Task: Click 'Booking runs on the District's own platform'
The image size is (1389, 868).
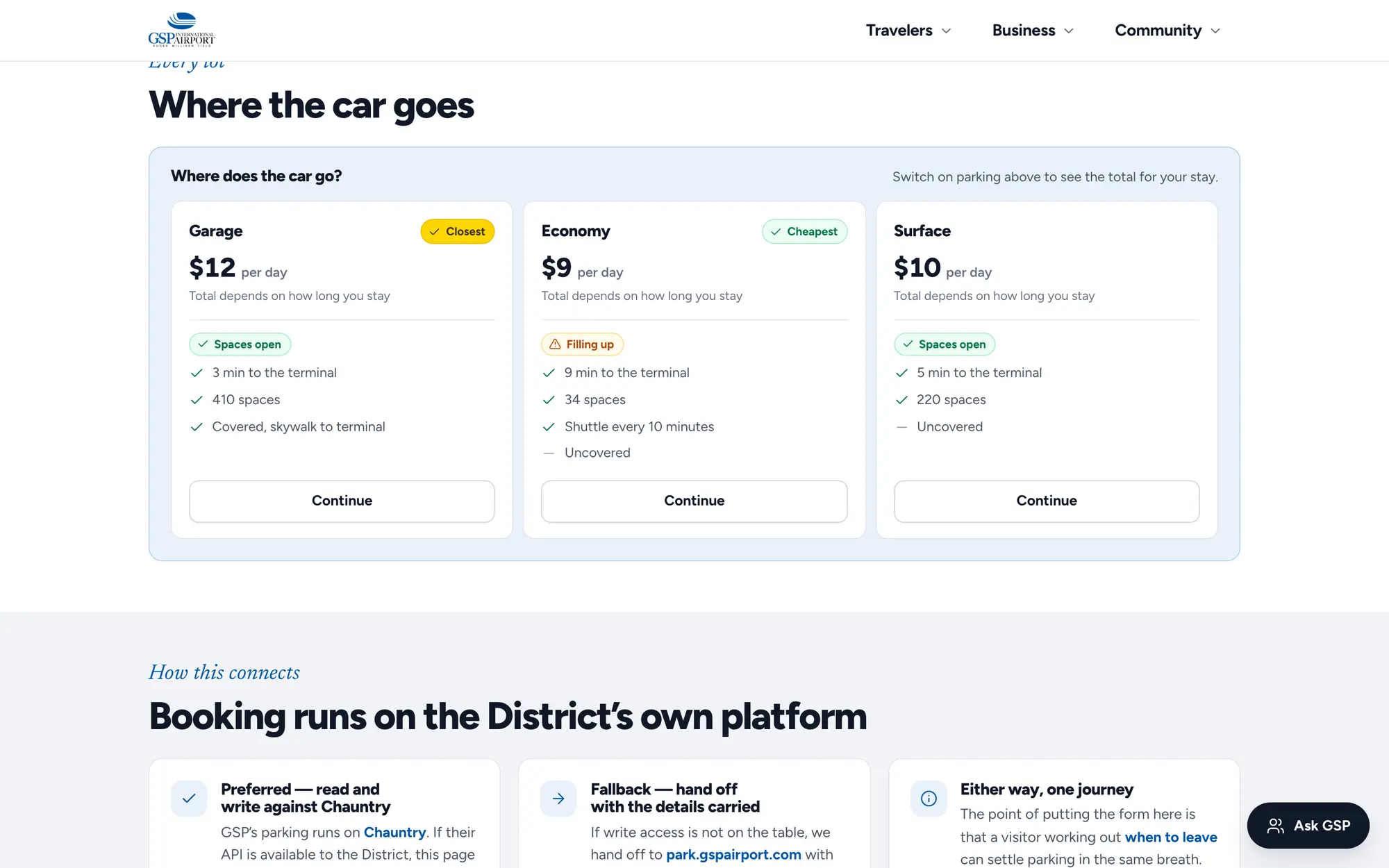Action: coord(508,717)
